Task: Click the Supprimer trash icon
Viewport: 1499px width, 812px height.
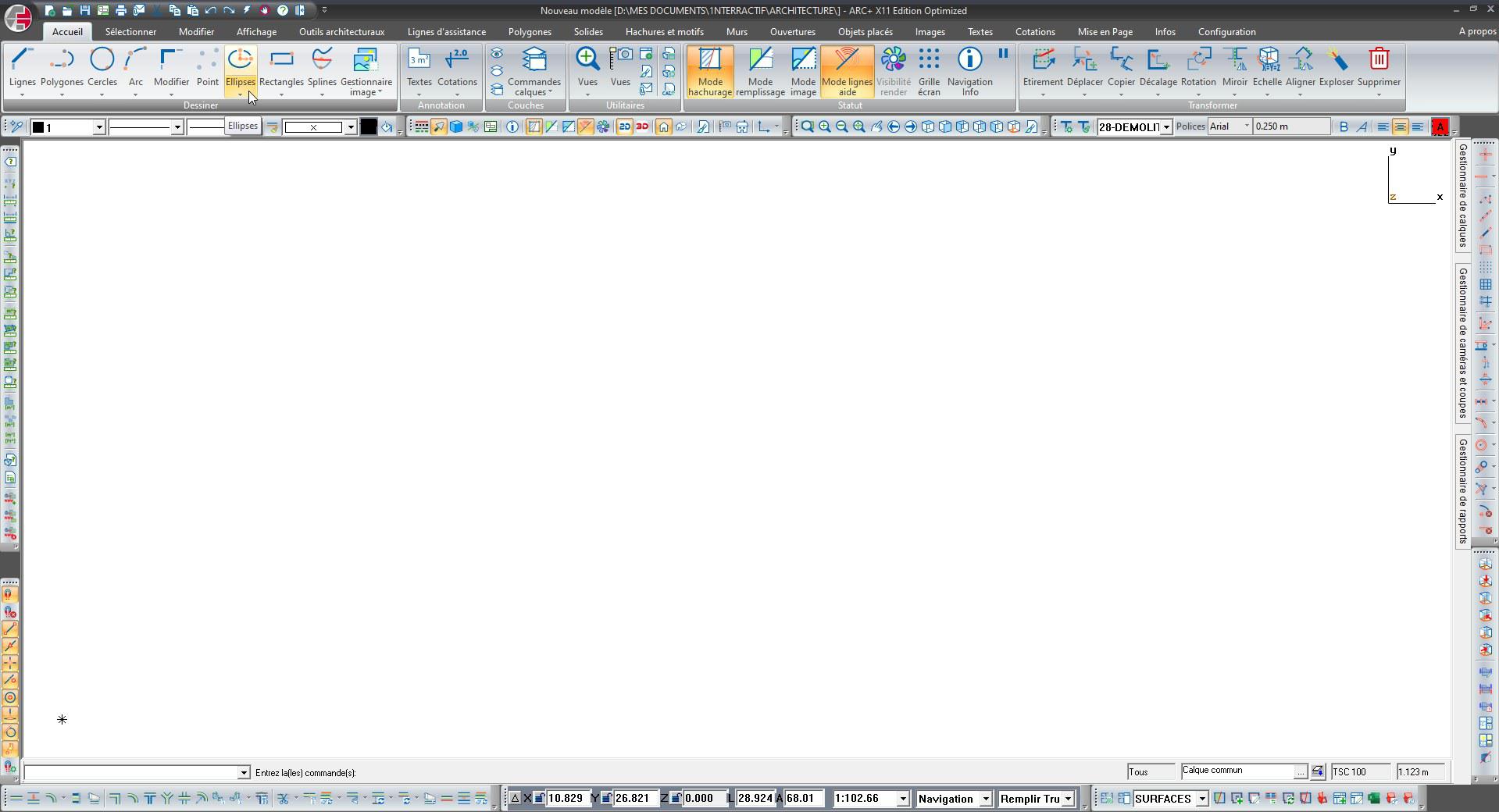Action: pos(1379,59)
